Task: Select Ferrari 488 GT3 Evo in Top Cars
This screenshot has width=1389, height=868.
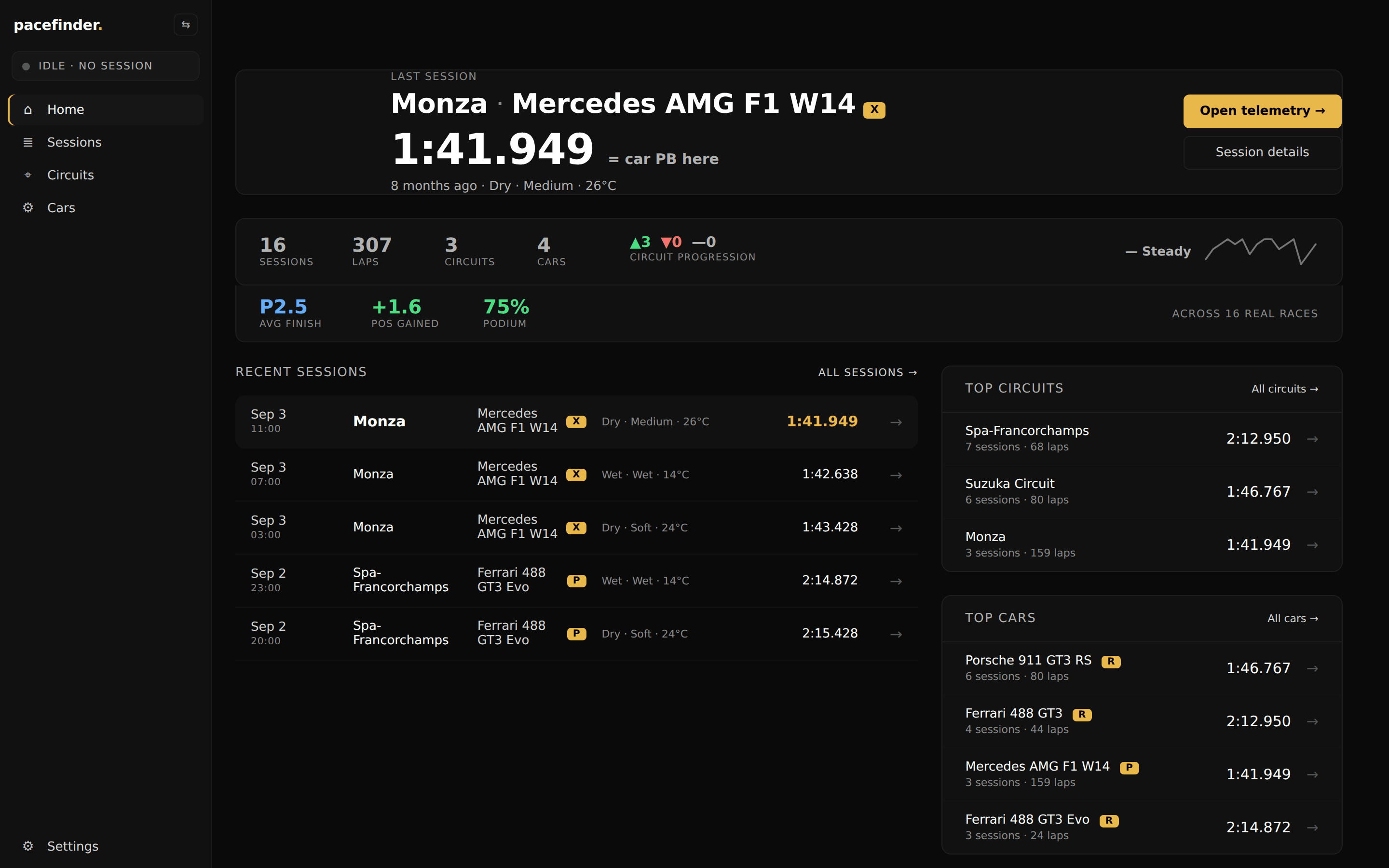Action: coord(1142,827)
